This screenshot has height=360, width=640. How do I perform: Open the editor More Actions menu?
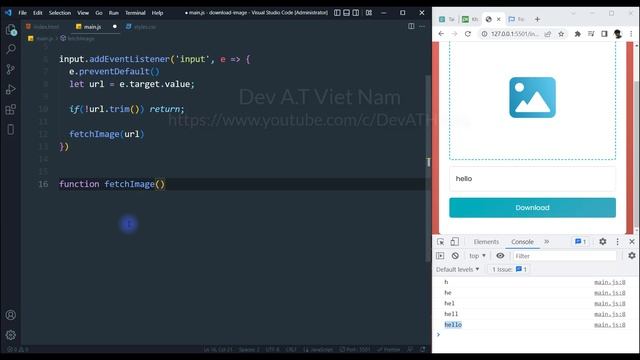(x=422, y=26)
